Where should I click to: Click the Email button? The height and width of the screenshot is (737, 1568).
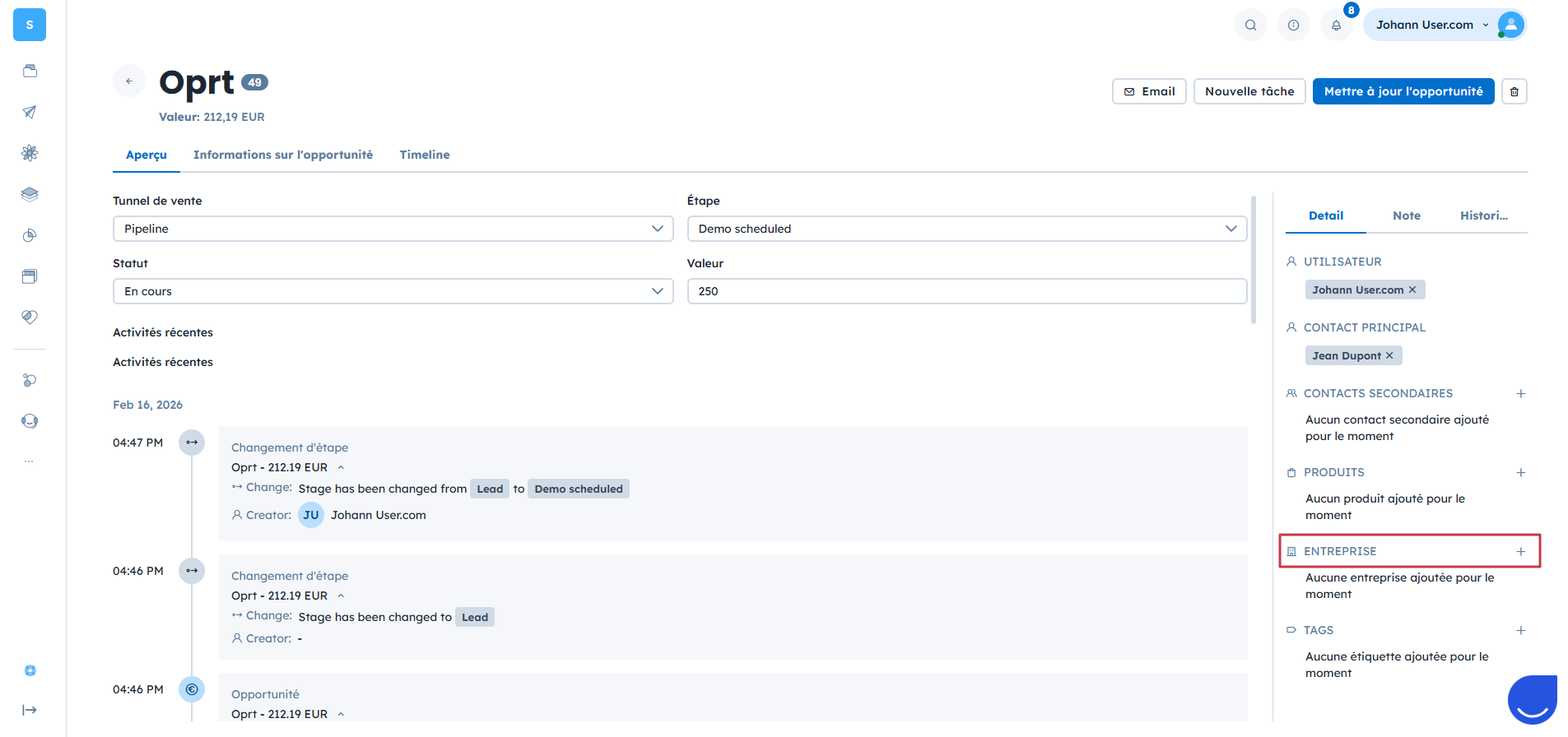pos(1149,91)
